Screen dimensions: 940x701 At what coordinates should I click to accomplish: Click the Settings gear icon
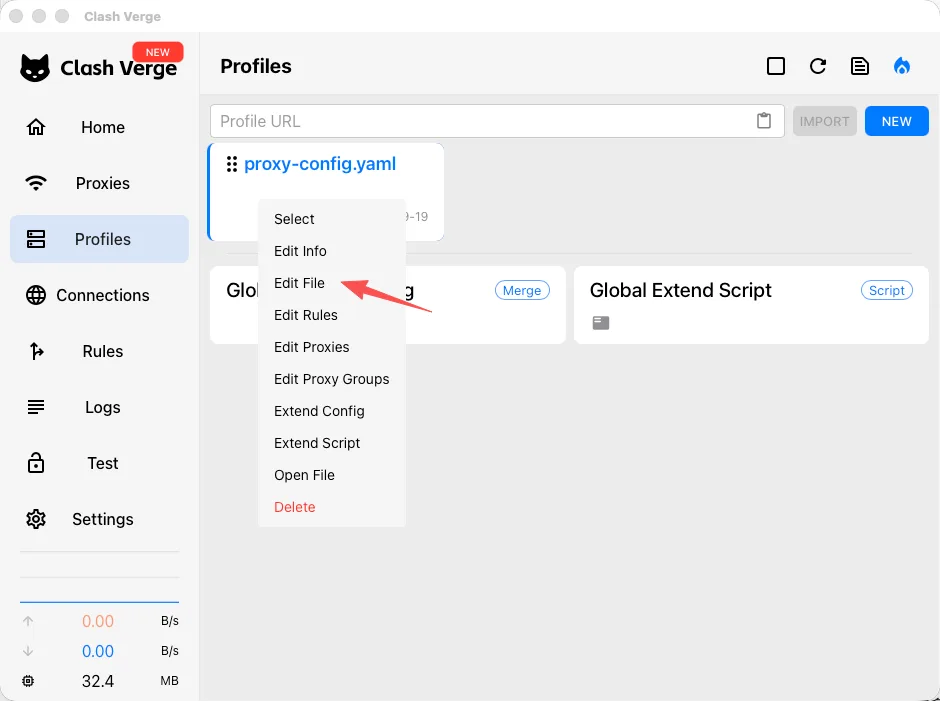[36, 519]
